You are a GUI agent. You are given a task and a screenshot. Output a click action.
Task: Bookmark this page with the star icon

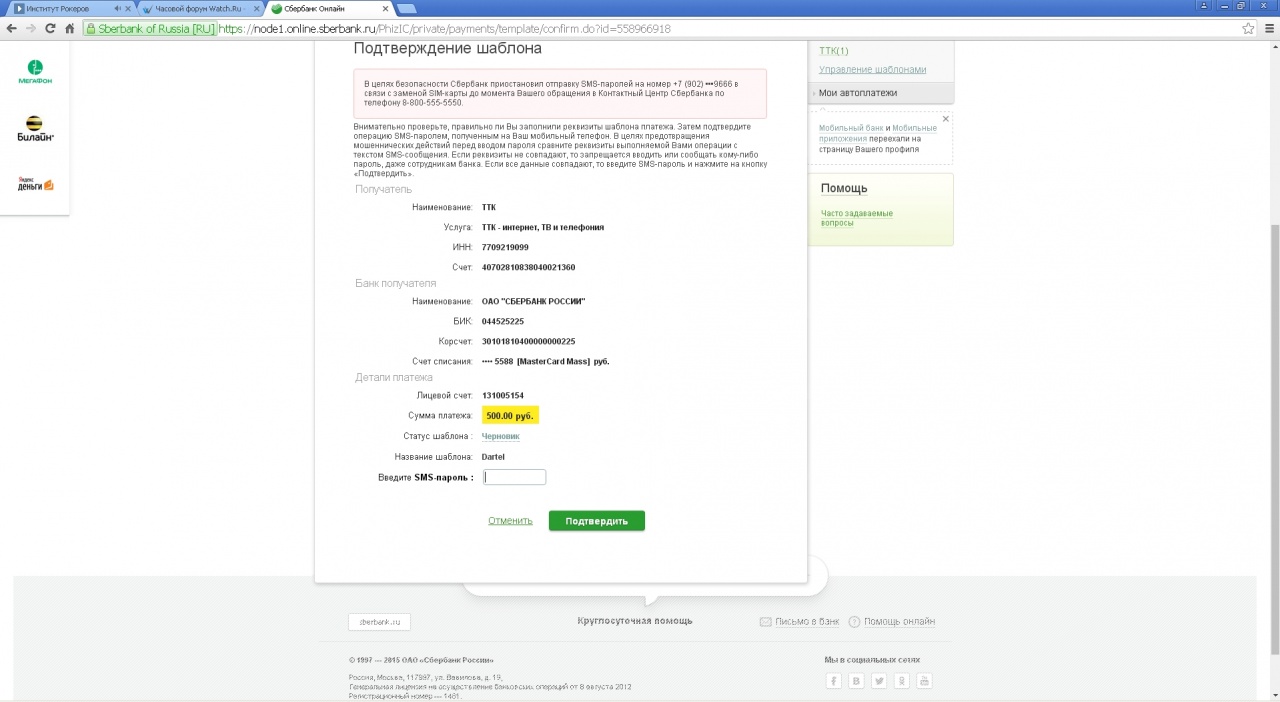[1244, 29]
